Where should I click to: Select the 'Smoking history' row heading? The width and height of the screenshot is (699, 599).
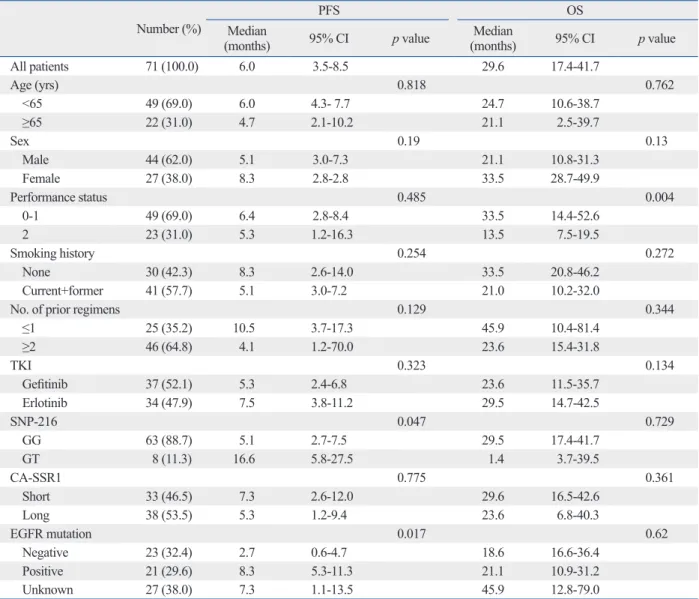(x=52, y=254)
